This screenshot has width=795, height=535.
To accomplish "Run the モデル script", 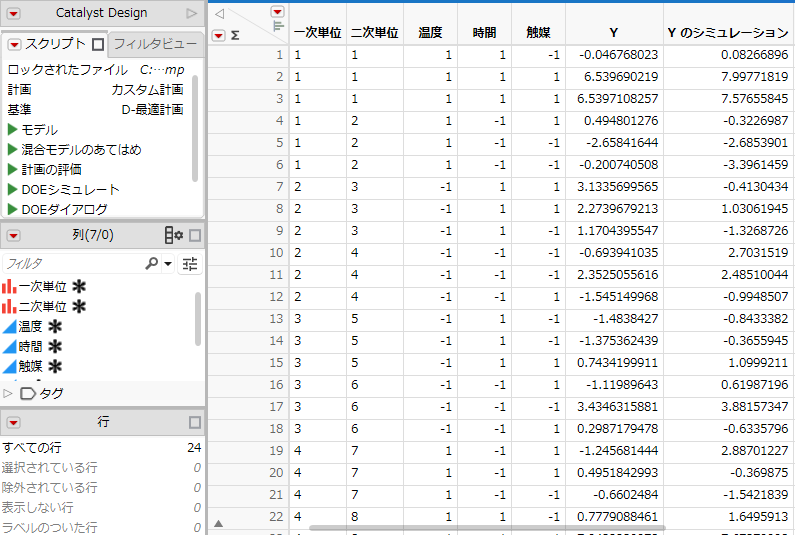I will pos(13,130).
